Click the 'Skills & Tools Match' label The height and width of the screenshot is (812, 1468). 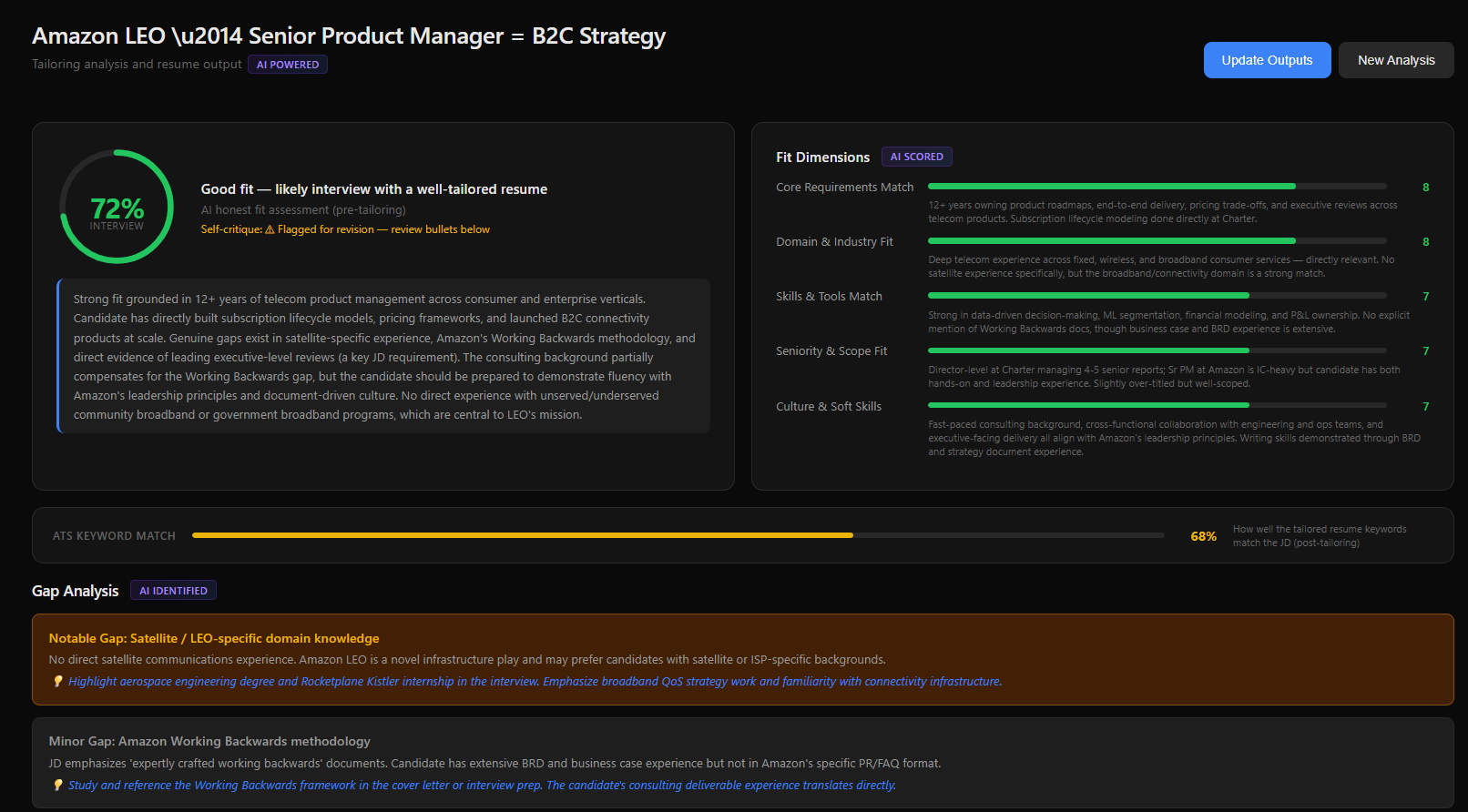829,297
